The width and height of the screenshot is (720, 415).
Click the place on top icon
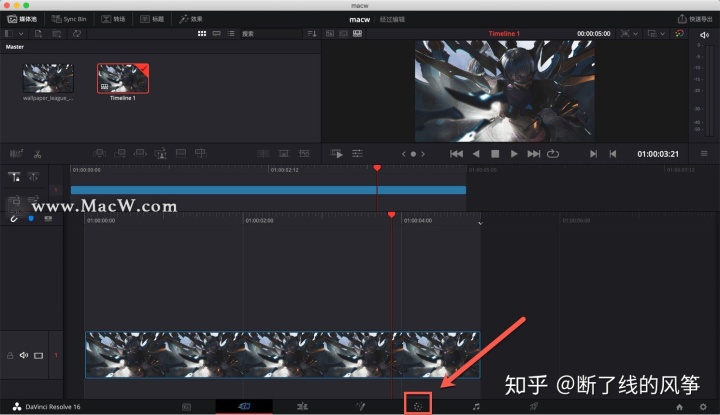[x=180, y=153]
